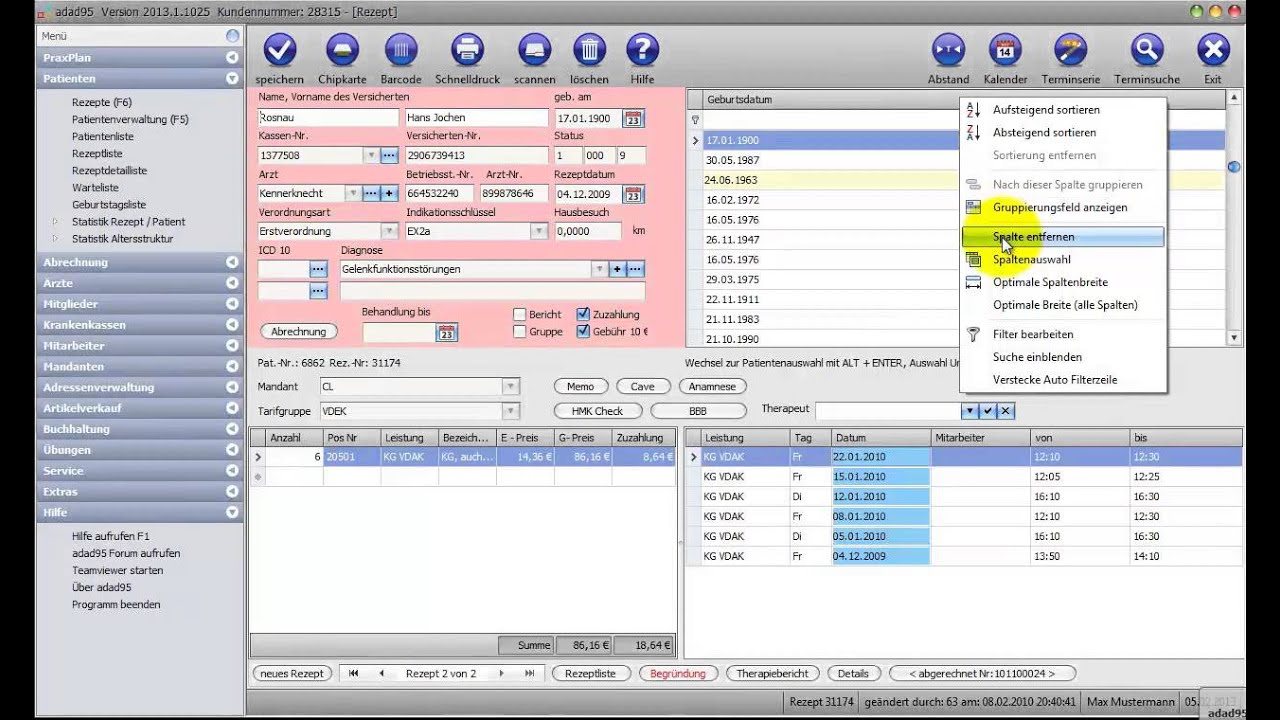Choose Aufsteigend sortieren menu entry
This screenshot has width=1280, height=720.
click(1045, 110)
